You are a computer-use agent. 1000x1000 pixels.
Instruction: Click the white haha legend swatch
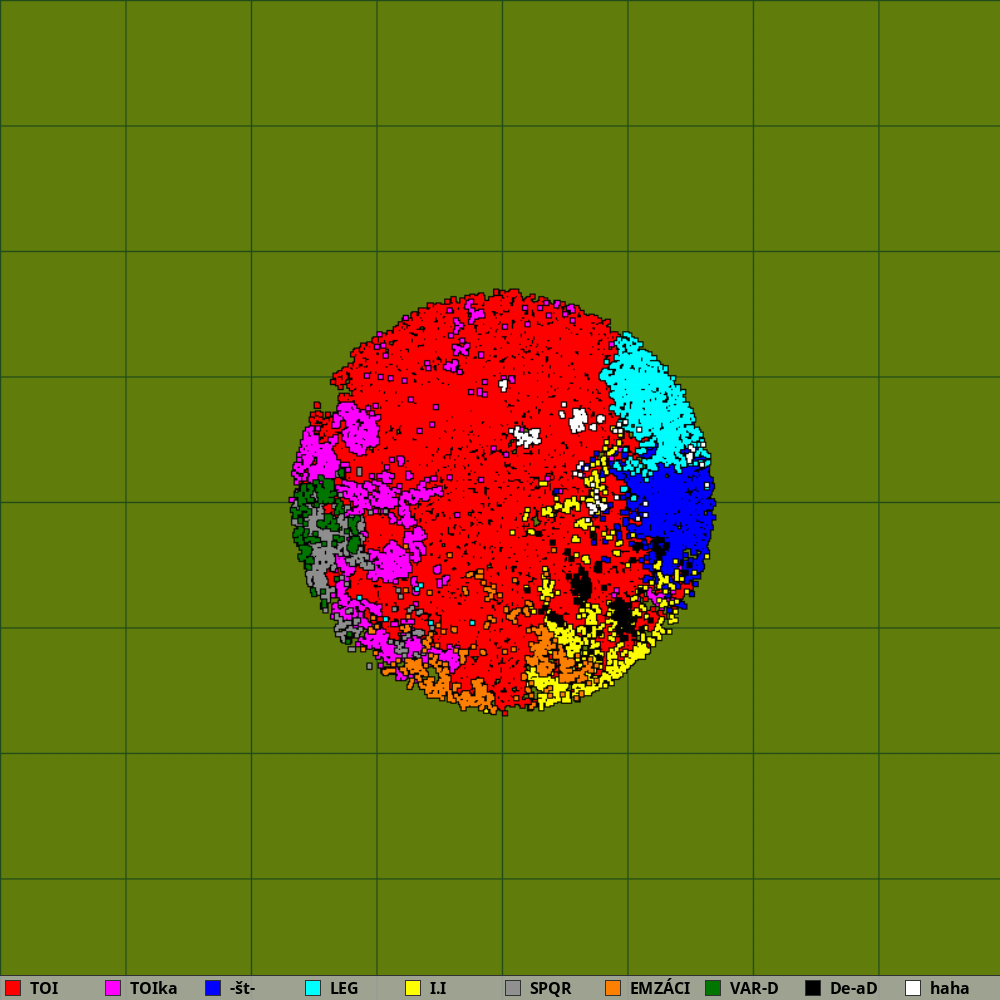pyautogui.click(x=913, y=988)
